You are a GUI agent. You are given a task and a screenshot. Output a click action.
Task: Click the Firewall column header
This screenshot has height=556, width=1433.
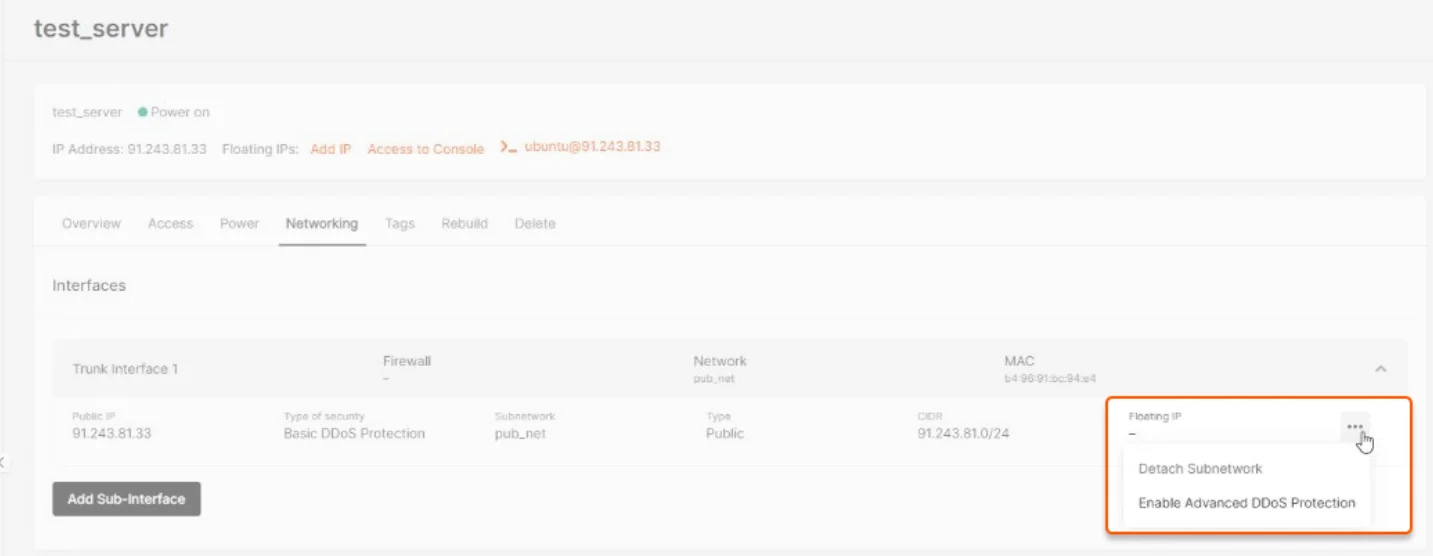407,361
